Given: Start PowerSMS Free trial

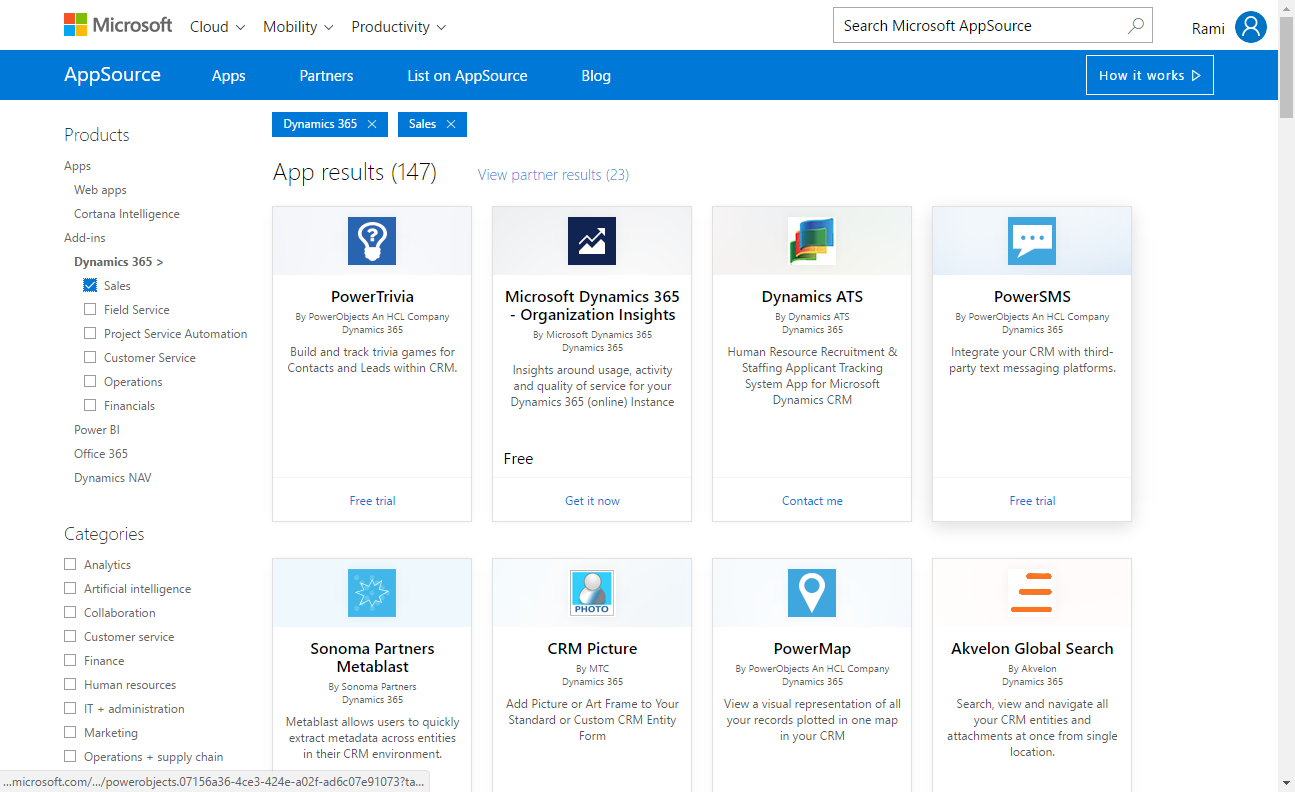Looking at the screenshot, I should [1032, 501].
